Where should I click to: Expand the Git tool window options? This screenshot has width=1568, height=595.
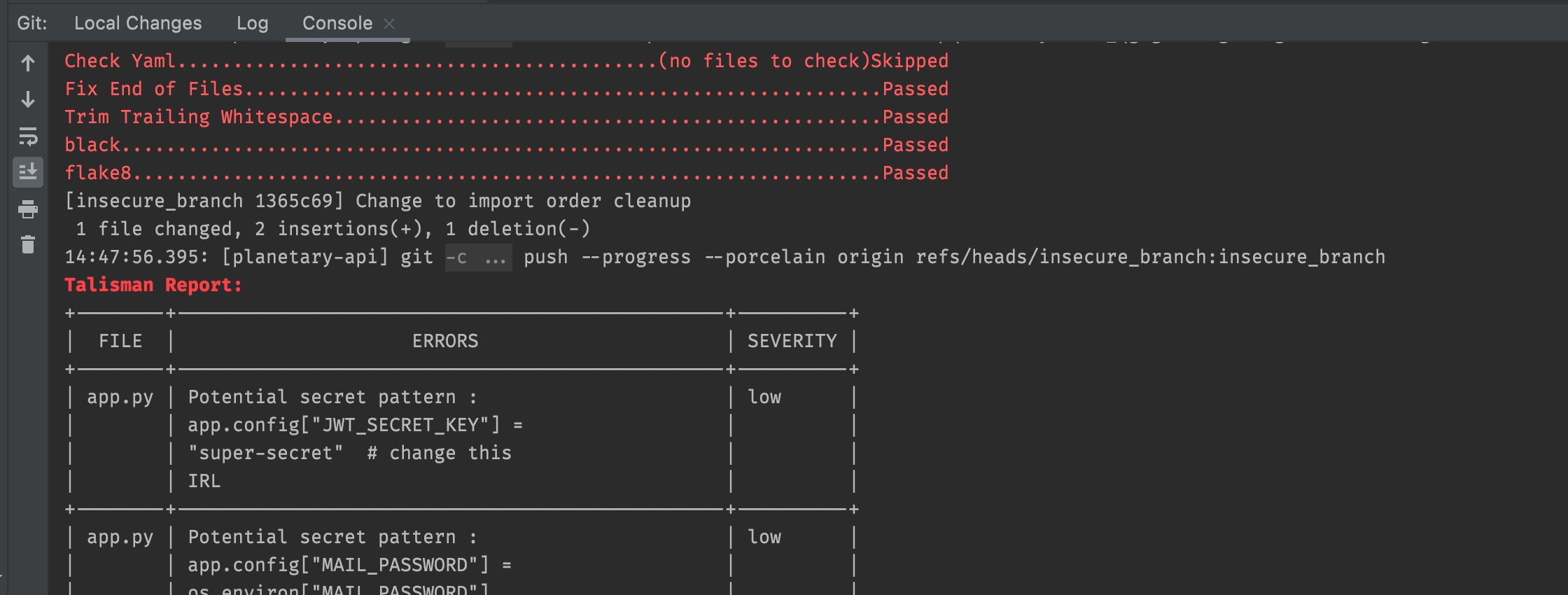(33, 22)
